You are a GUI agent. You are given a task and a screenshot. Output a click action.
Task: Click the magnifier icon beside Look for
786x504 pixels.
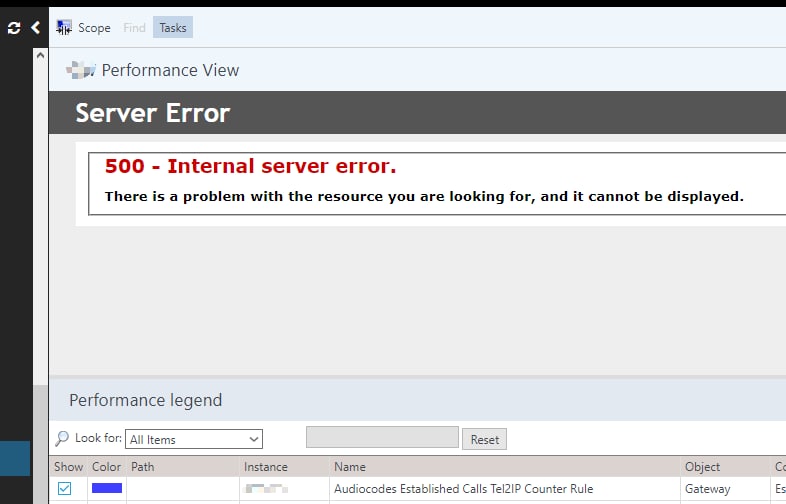pyautogui.click(x=62, y=439)
